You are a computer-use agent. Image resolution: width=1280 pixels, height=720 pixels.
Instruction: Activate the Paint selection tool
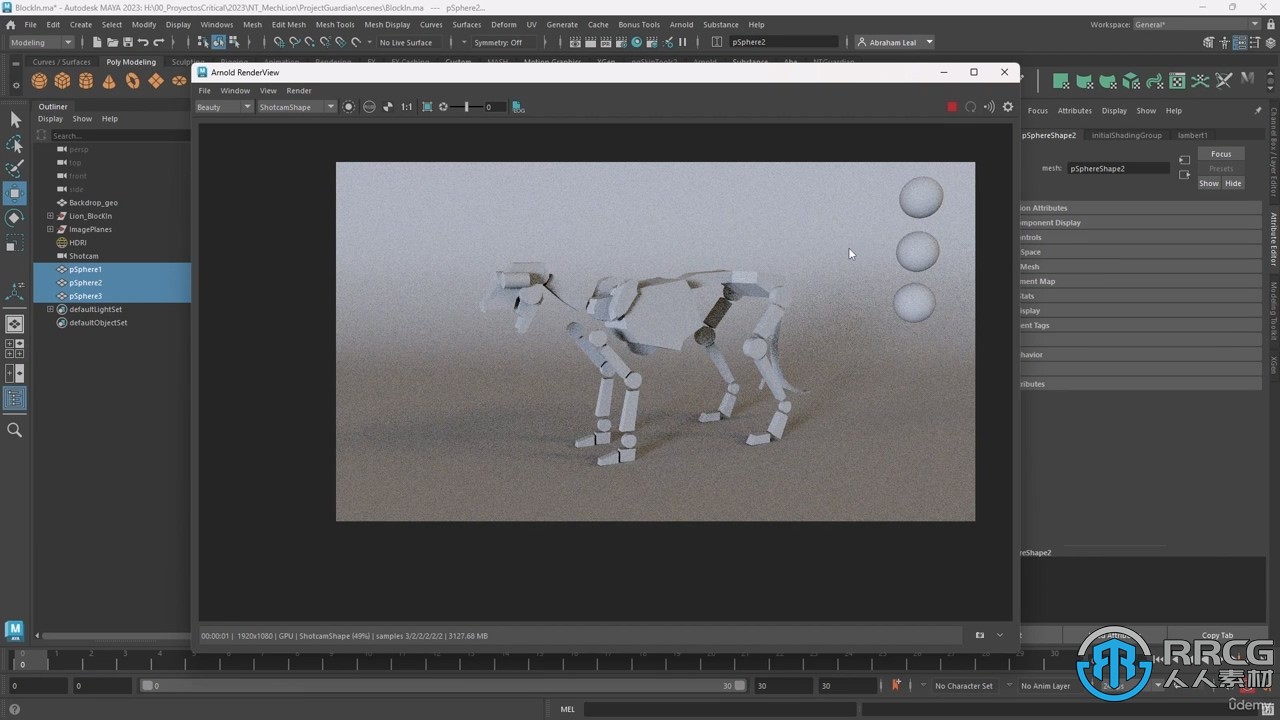pos(15,169)
